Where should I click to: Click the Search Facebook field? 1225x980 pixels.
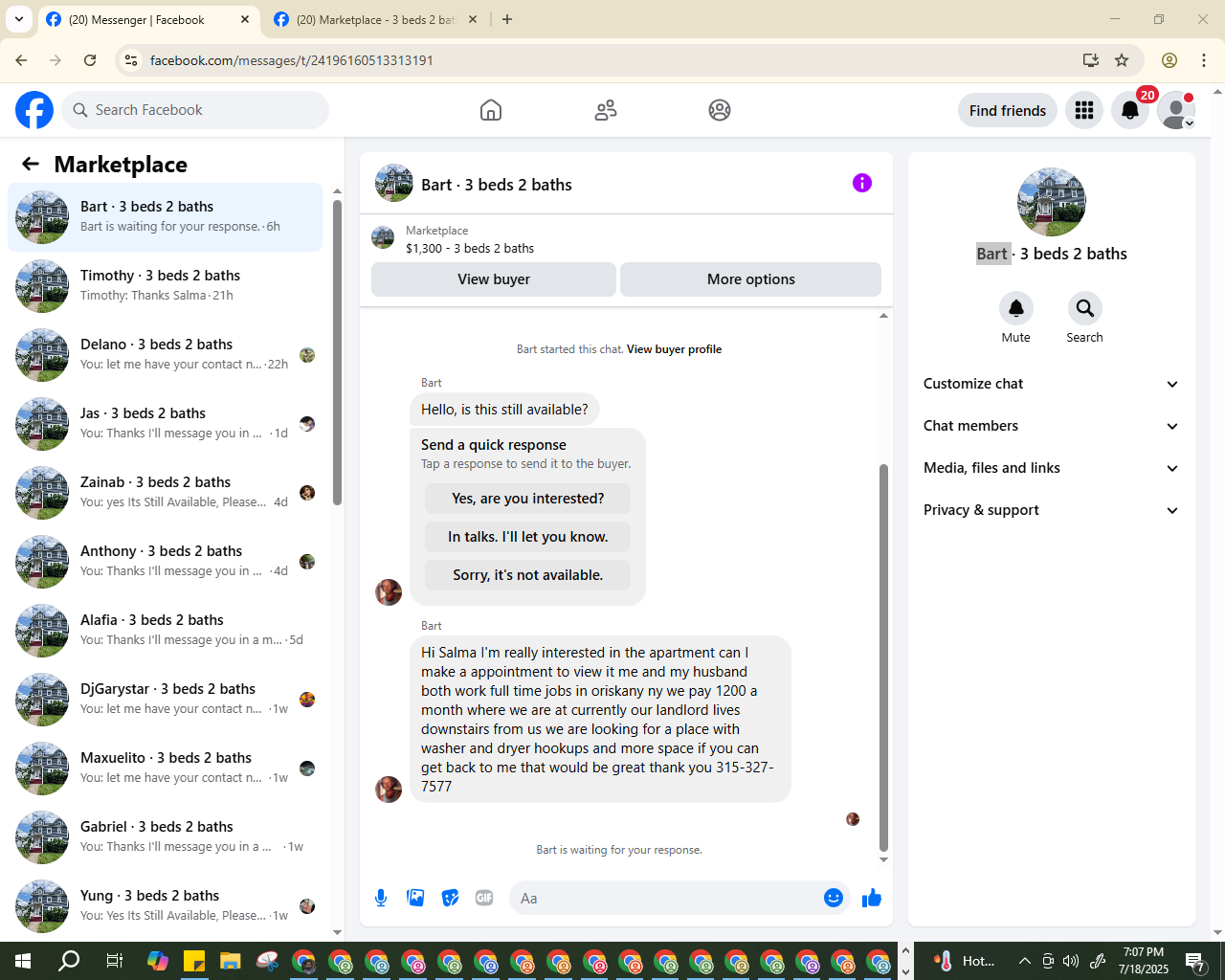[195, 110]
